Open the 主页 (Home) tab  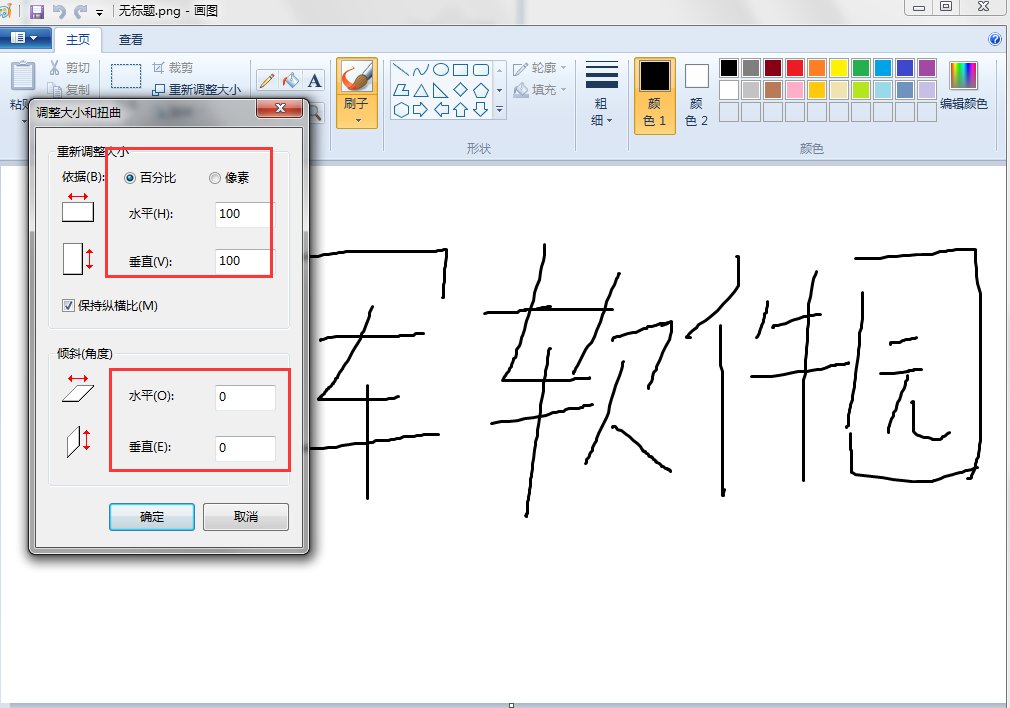click(x=78, y=40)
